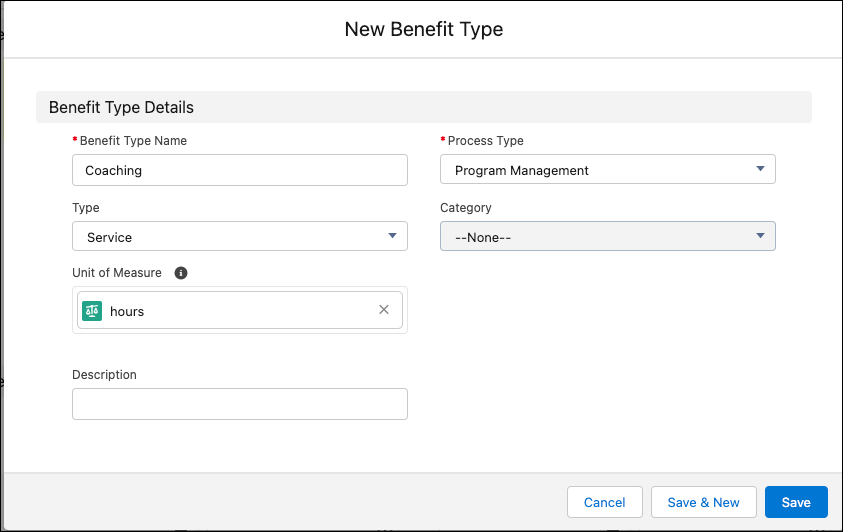
Task: Save the new benefit type
Action: pos(796,502)
